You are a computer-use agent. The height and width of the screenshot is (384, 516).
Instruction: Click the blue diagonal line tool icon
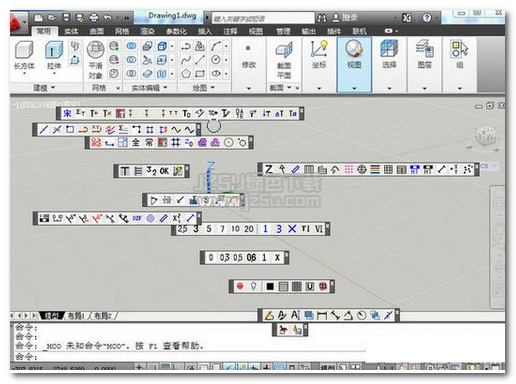[x=43, y=129]
